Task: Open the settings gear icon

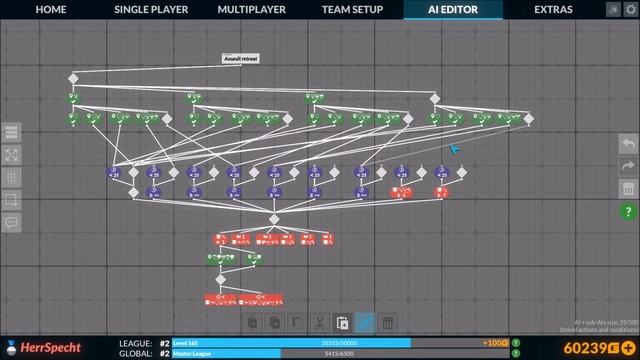Action: tap(631, 9)
